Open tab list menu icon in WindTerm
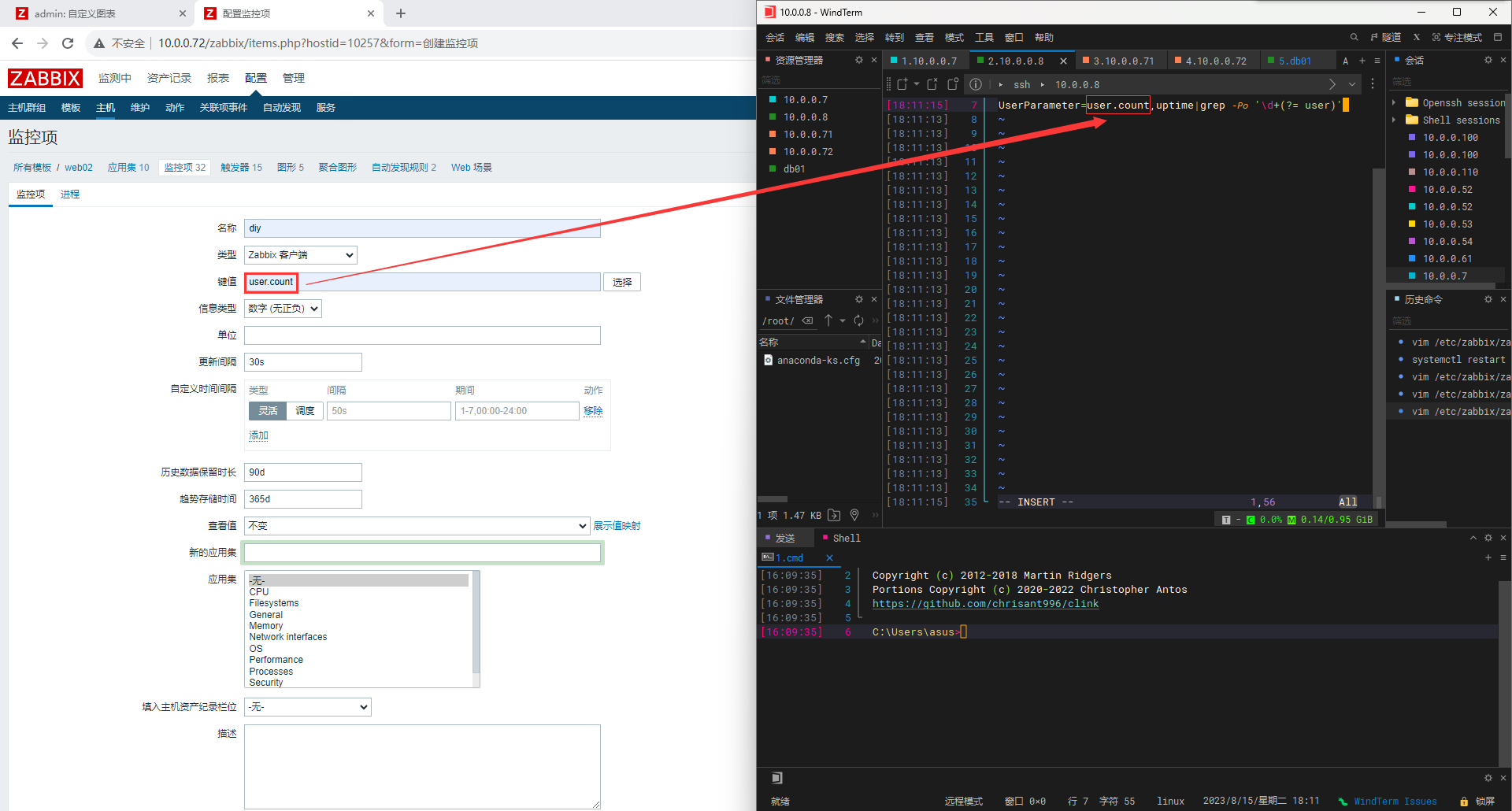The height and width of the screenshot is (811, 1512). [1377, 61]
